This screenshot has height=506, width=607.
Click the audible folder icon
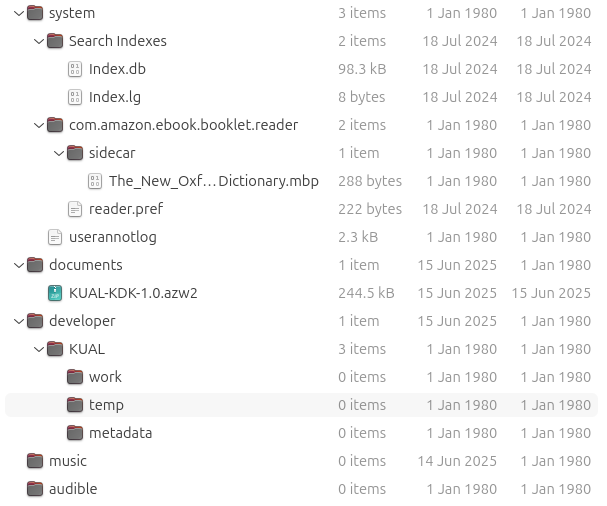point(35,489)
